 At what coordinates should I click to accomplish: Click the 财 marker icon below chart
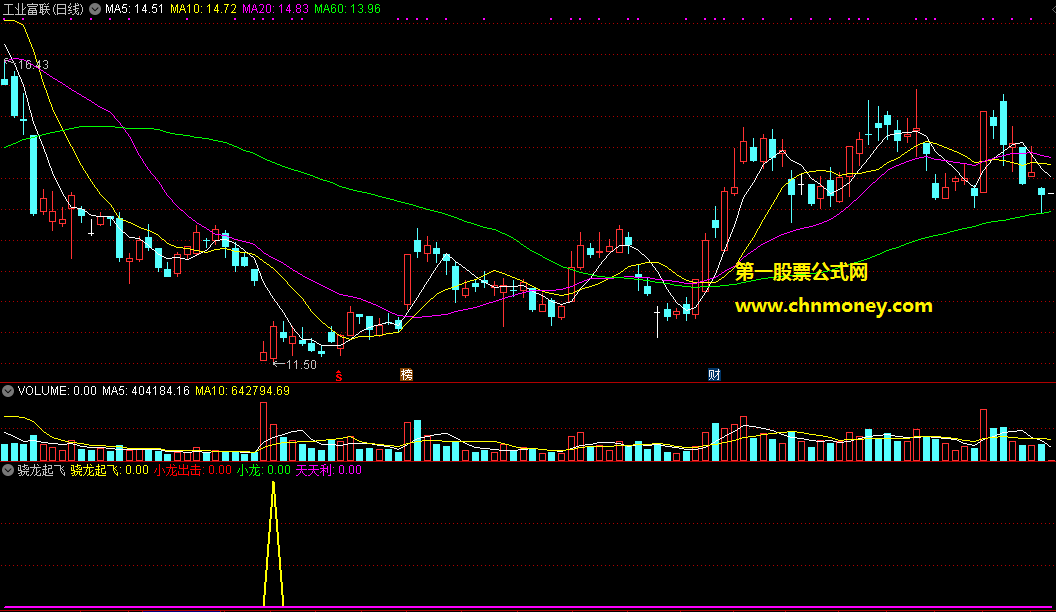tap(715, 375)
